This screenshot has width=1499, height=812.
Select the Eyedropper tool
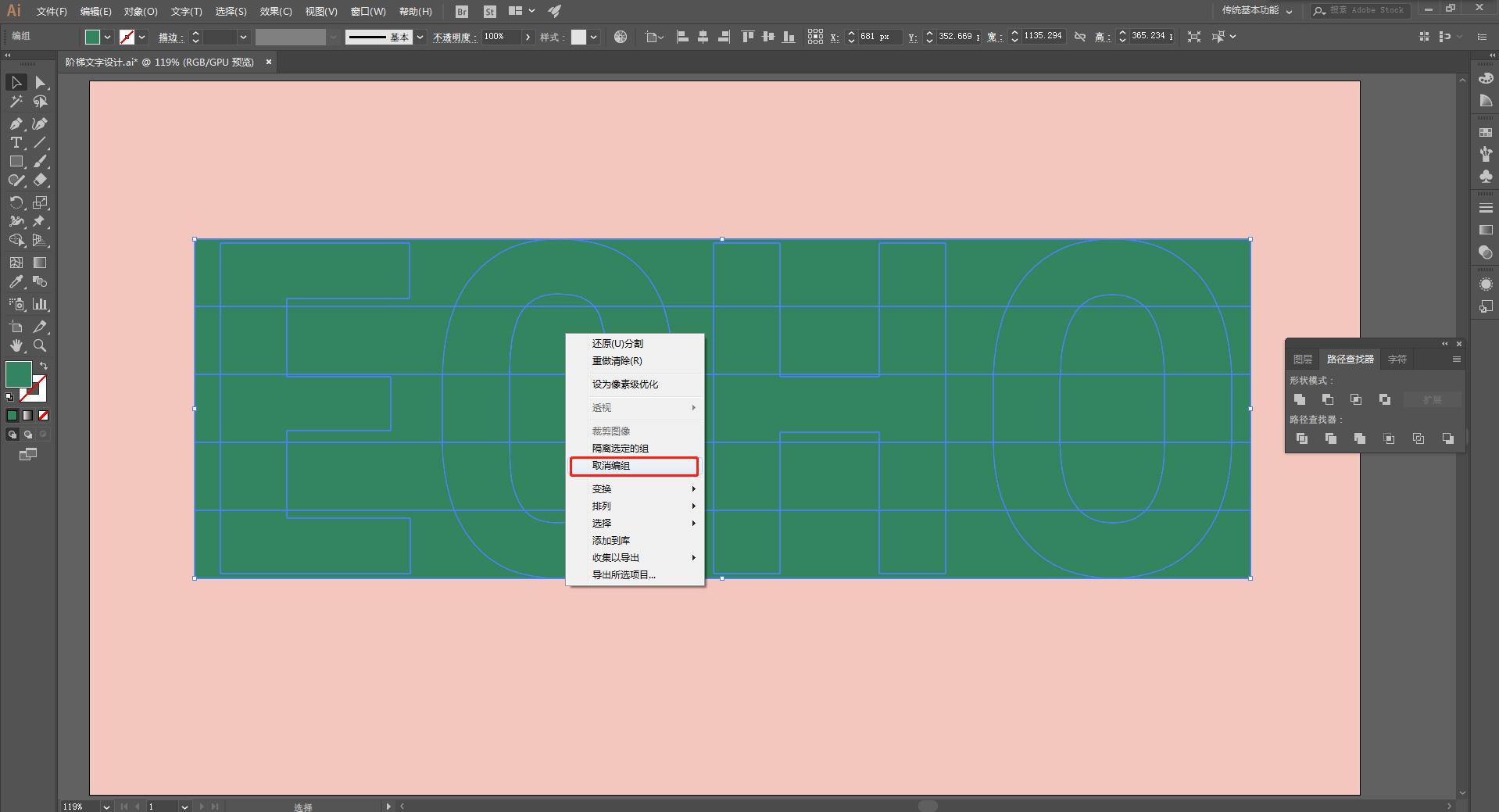16,281
